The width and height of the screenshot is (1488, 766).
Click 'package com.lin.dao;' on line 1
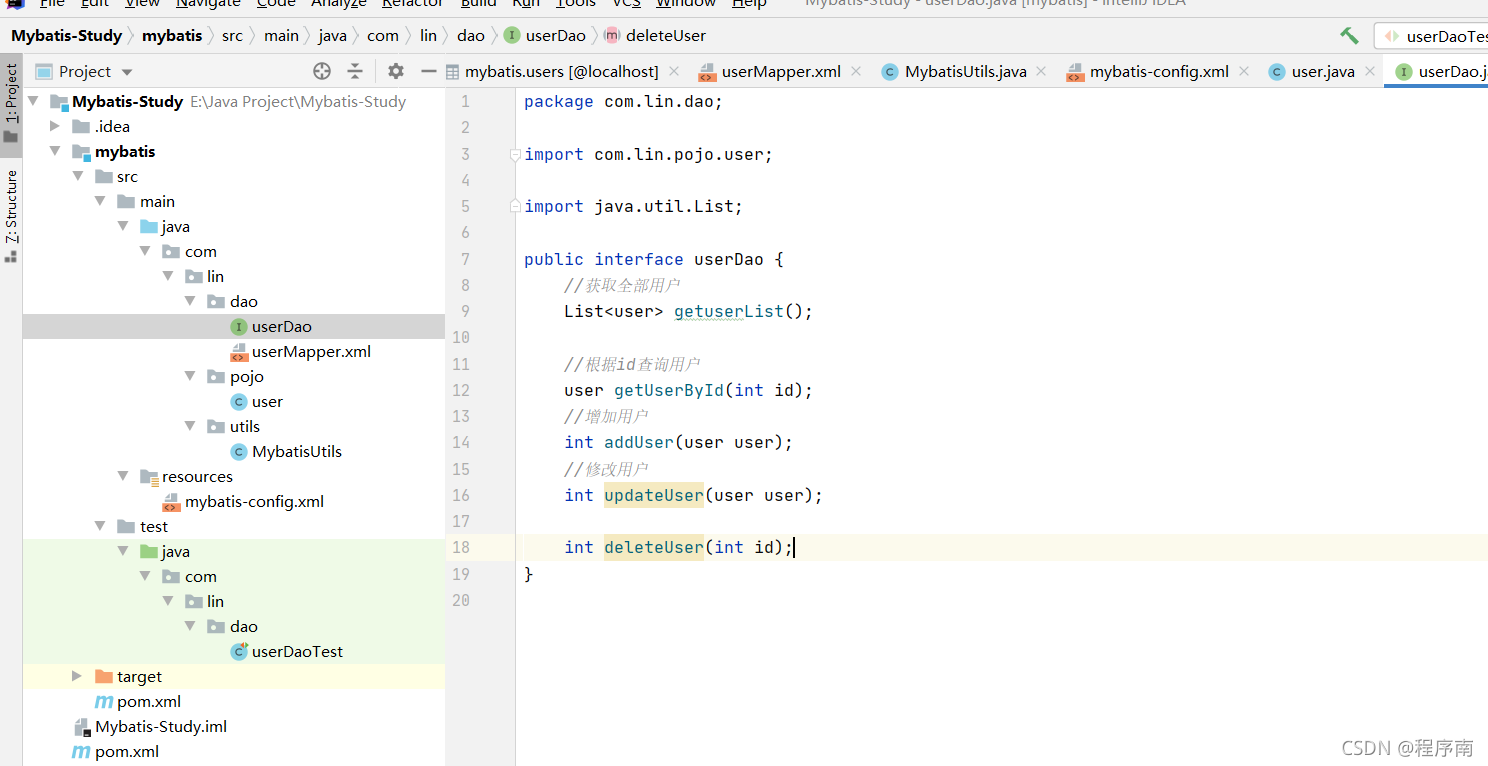pyautogui.click(x=623, y=101)
